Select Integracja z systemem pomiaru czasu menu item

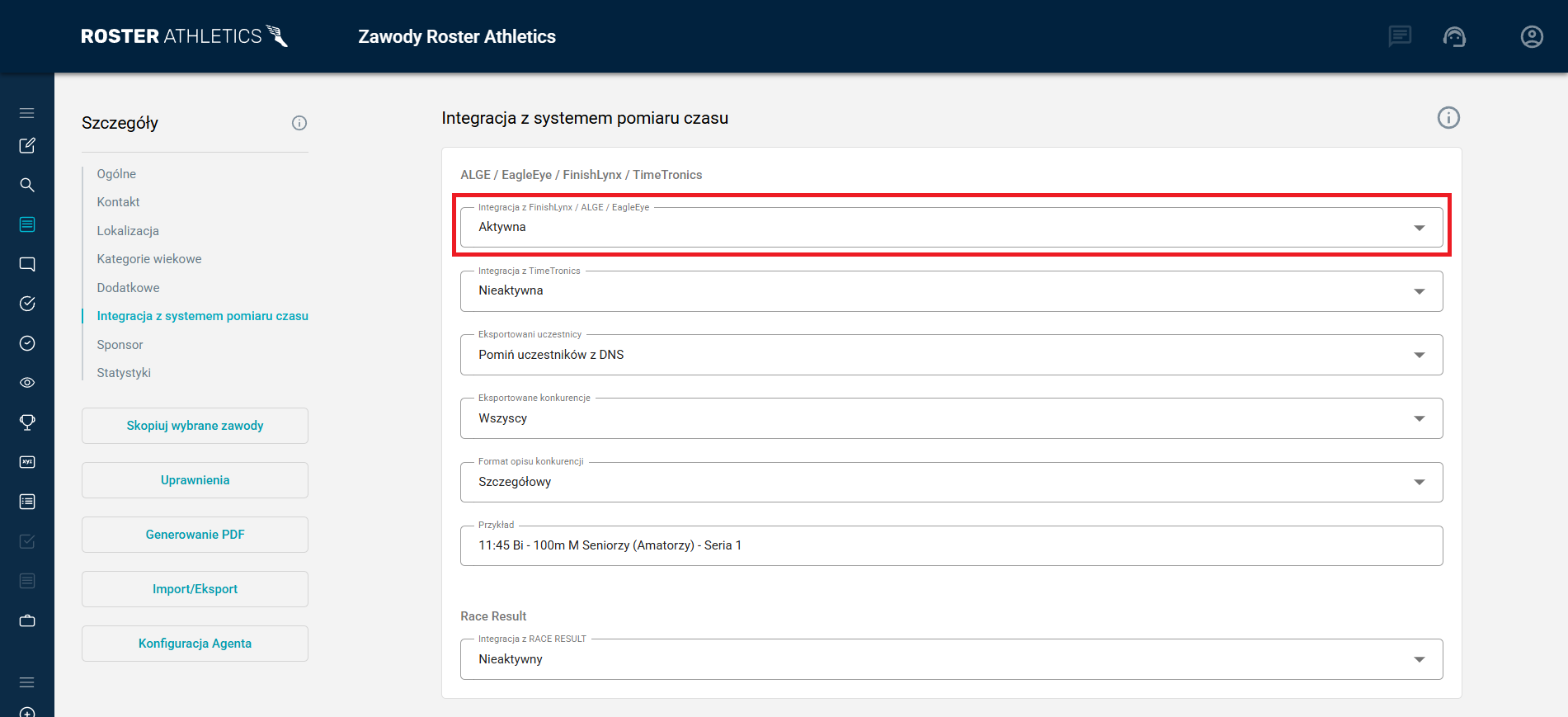[x=202, y=316]
